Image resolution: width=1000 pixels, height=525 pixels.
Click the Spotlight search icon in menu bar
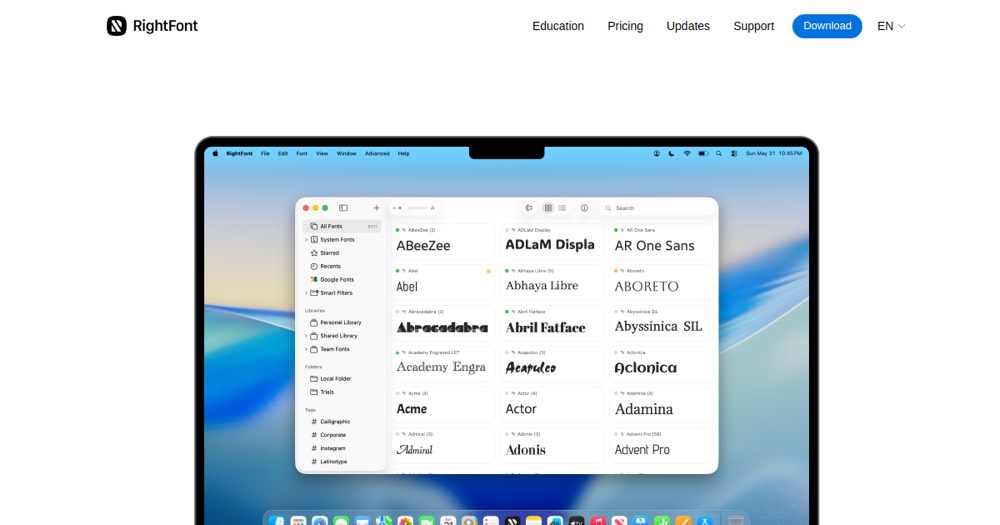pyautogui.click(x=719, y=154)
